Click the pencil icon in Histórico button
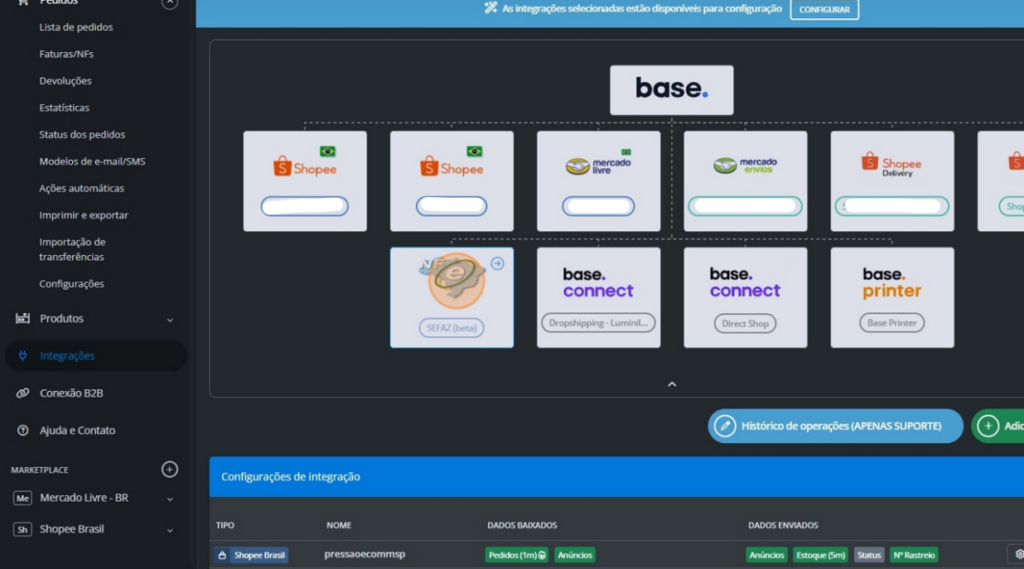Screen dimensions: 1024x569 pos(724,426)
